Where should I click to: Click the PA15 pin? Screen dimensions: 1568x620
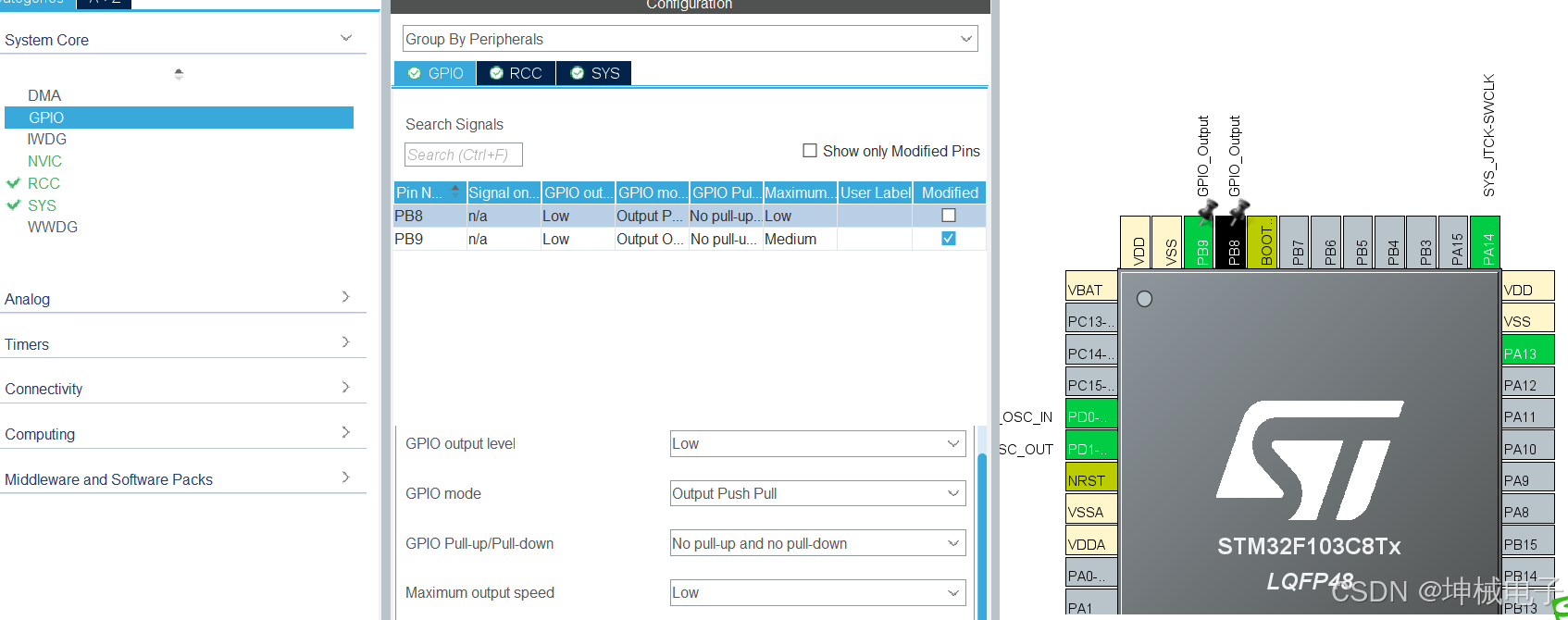[x=1453, y=242]
